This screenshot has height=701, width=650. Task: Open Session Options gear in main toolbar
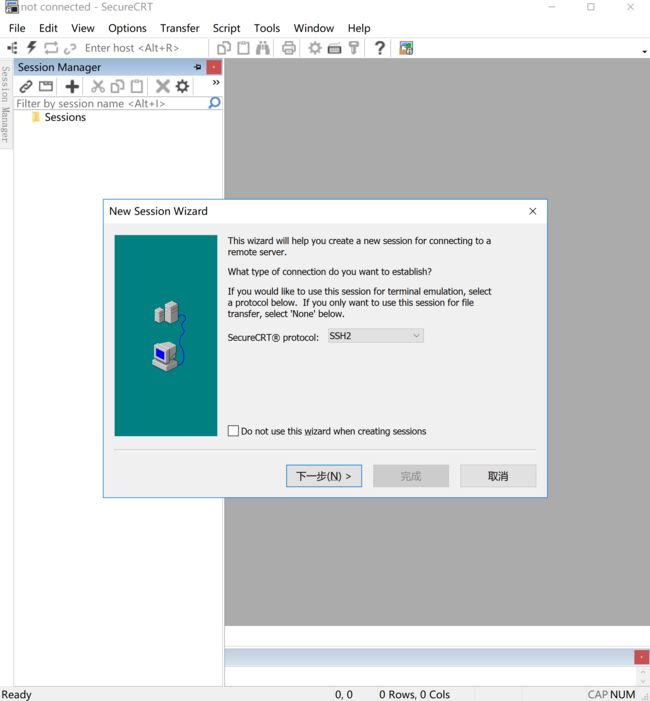(x=315, y=48)
